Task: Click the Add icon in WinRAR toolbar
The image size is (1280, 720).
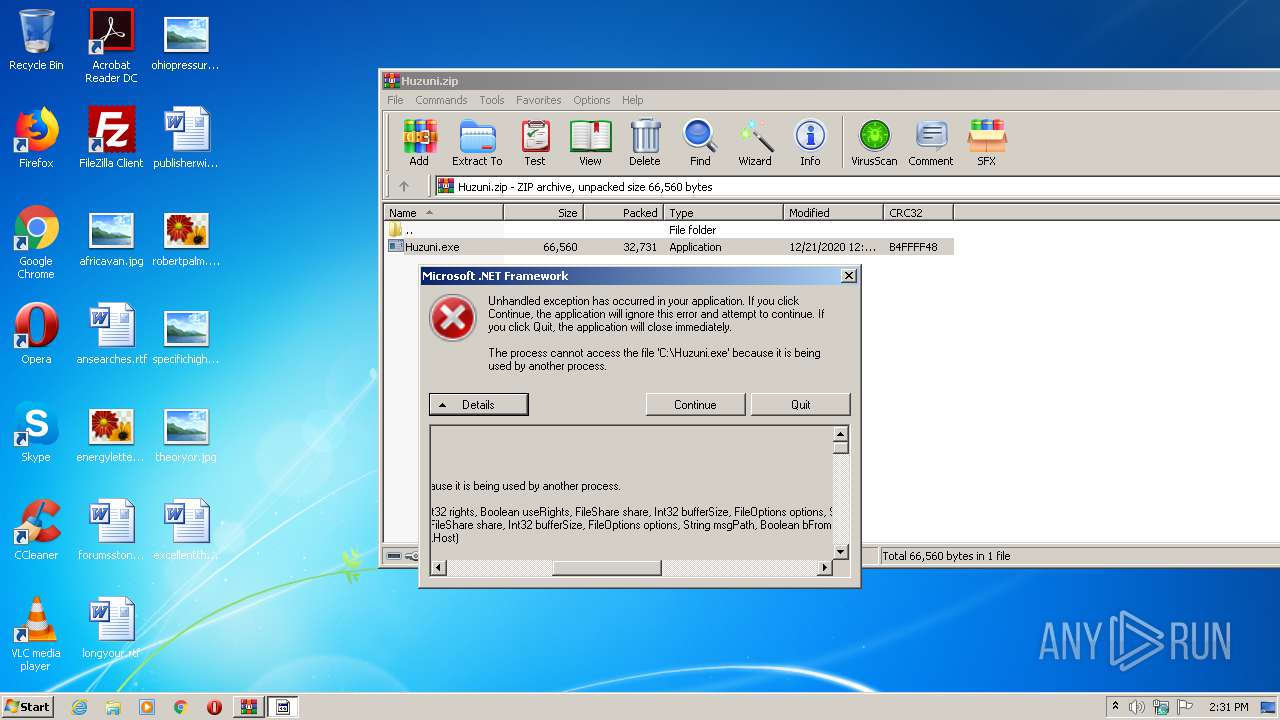Action: coord(419,142)
